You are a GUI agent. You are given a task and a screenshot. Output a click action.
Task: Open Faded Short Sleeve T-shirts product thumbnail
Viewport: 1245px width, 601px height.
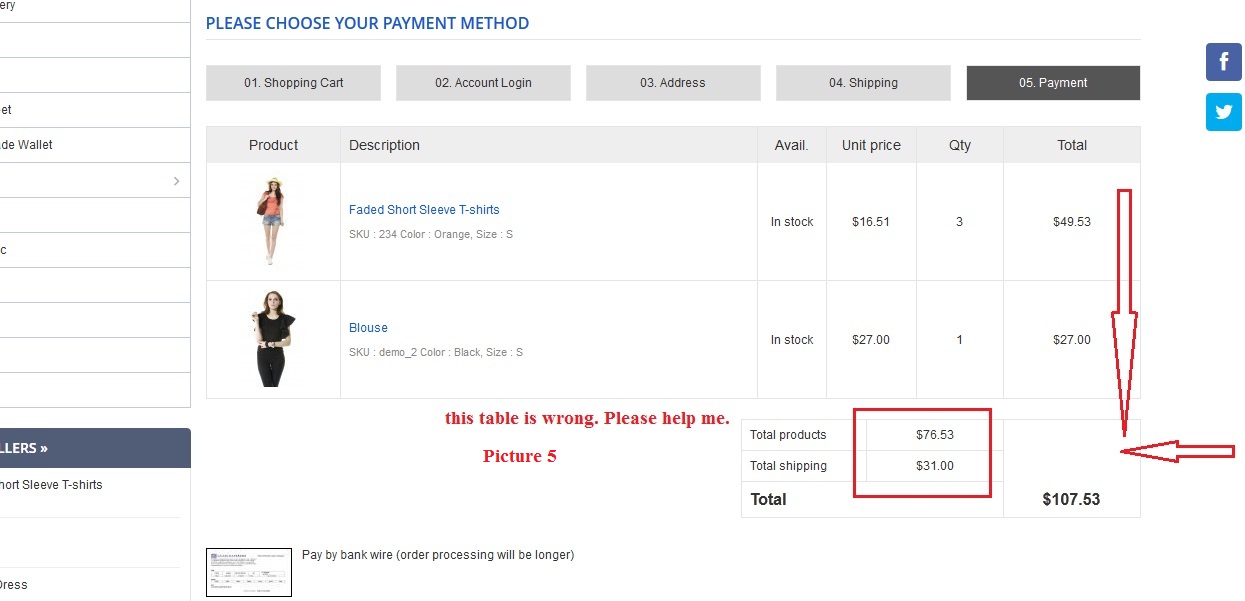click(273, 221)
